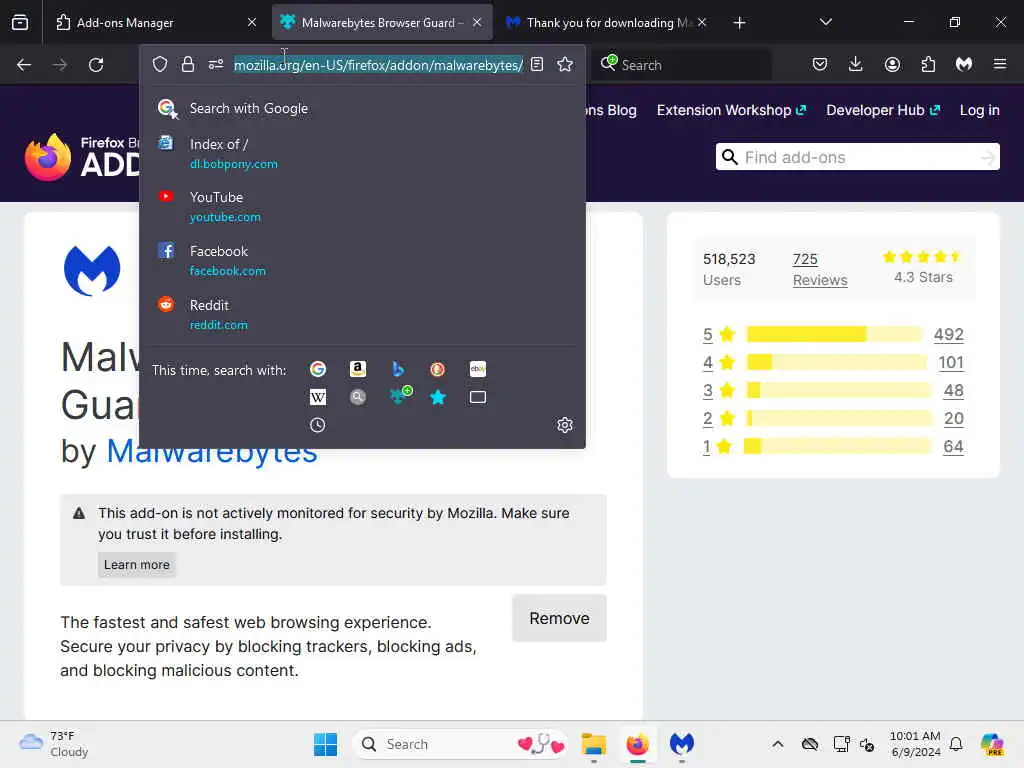Toggle reader view for this page
The height and width of the screenshot is (768, 1024).
click(x=537, y=64)
